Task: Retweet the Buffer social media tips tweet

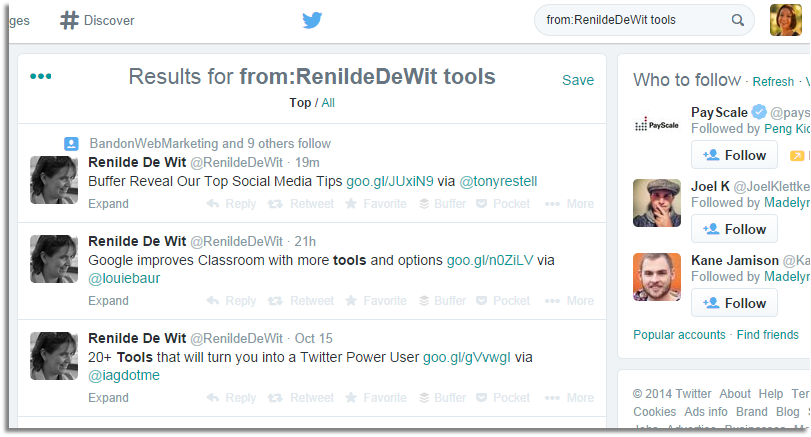Action: click(301, 204)
